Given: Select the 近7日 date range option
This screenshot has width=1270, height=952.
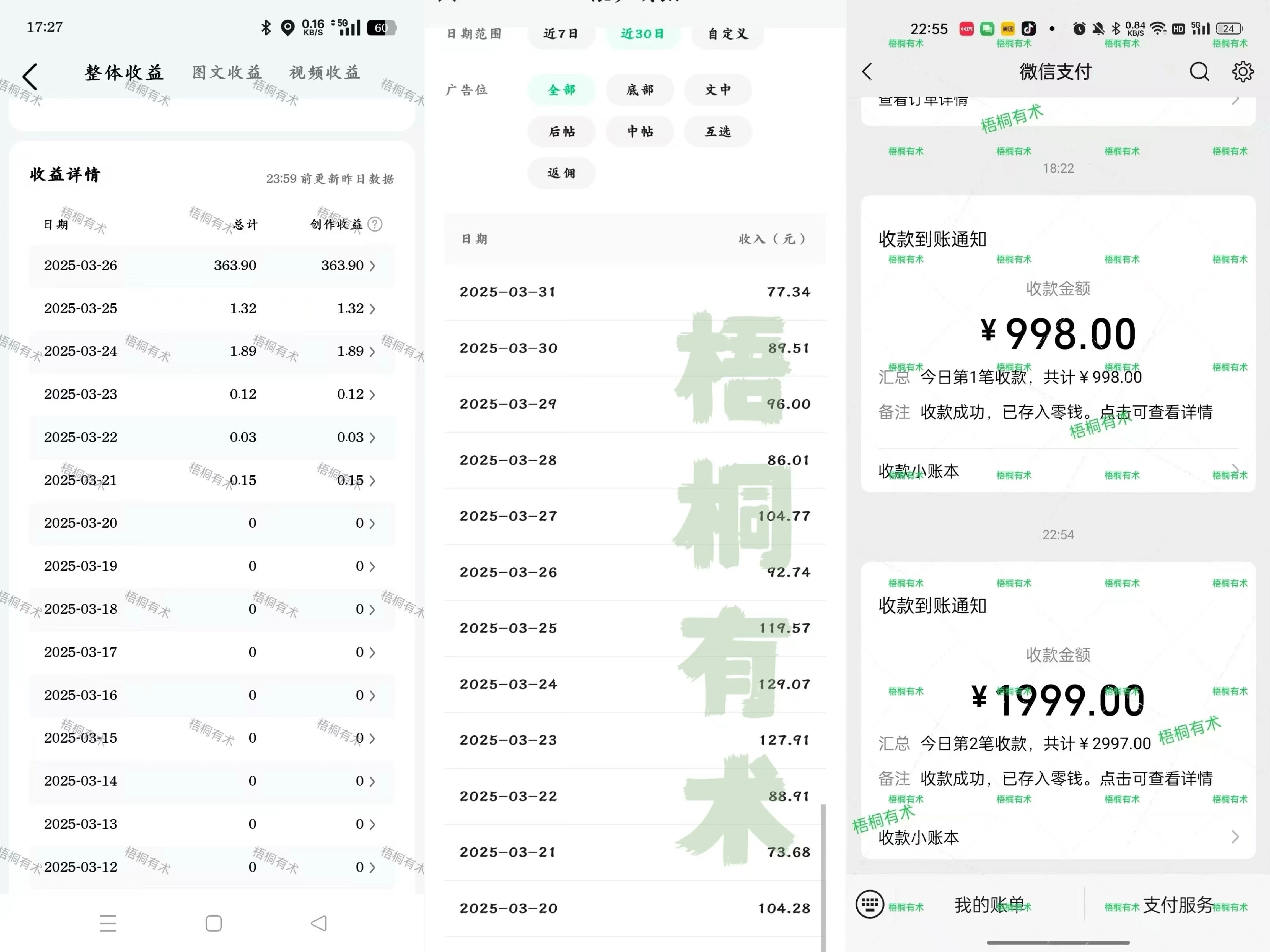Looking at the screenshot, I should [x=560, y=34].
